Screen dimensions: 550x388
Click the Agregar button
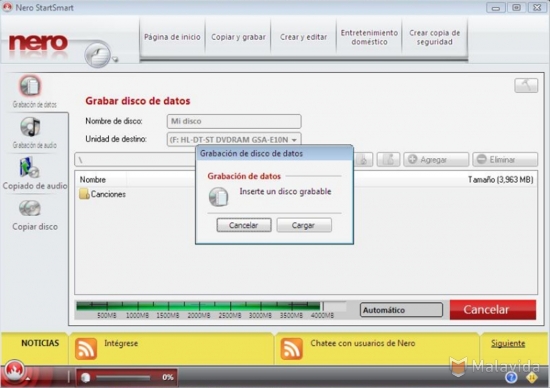436,160
